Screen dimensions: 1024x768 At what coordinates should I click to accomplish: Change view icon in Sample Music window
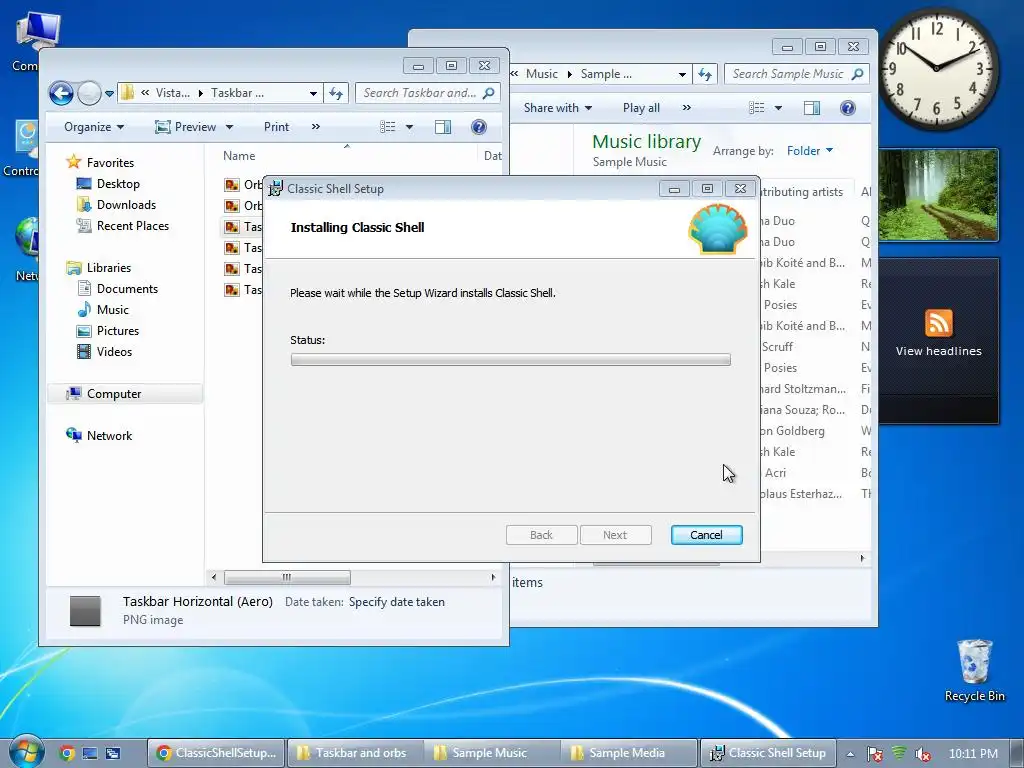756,108
